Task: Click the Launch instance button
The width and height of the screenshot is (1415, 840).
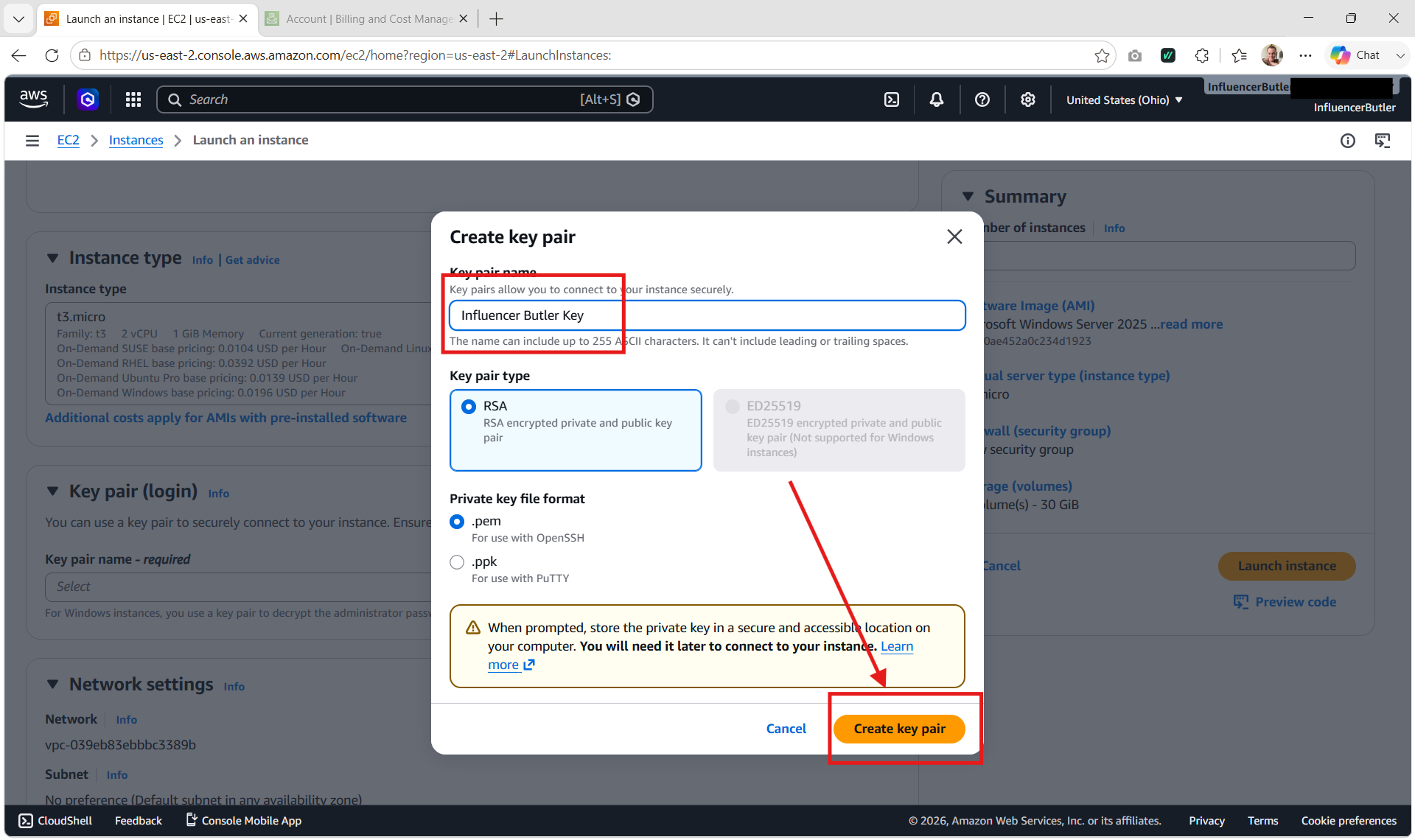Action: [x=1287, y=566]
